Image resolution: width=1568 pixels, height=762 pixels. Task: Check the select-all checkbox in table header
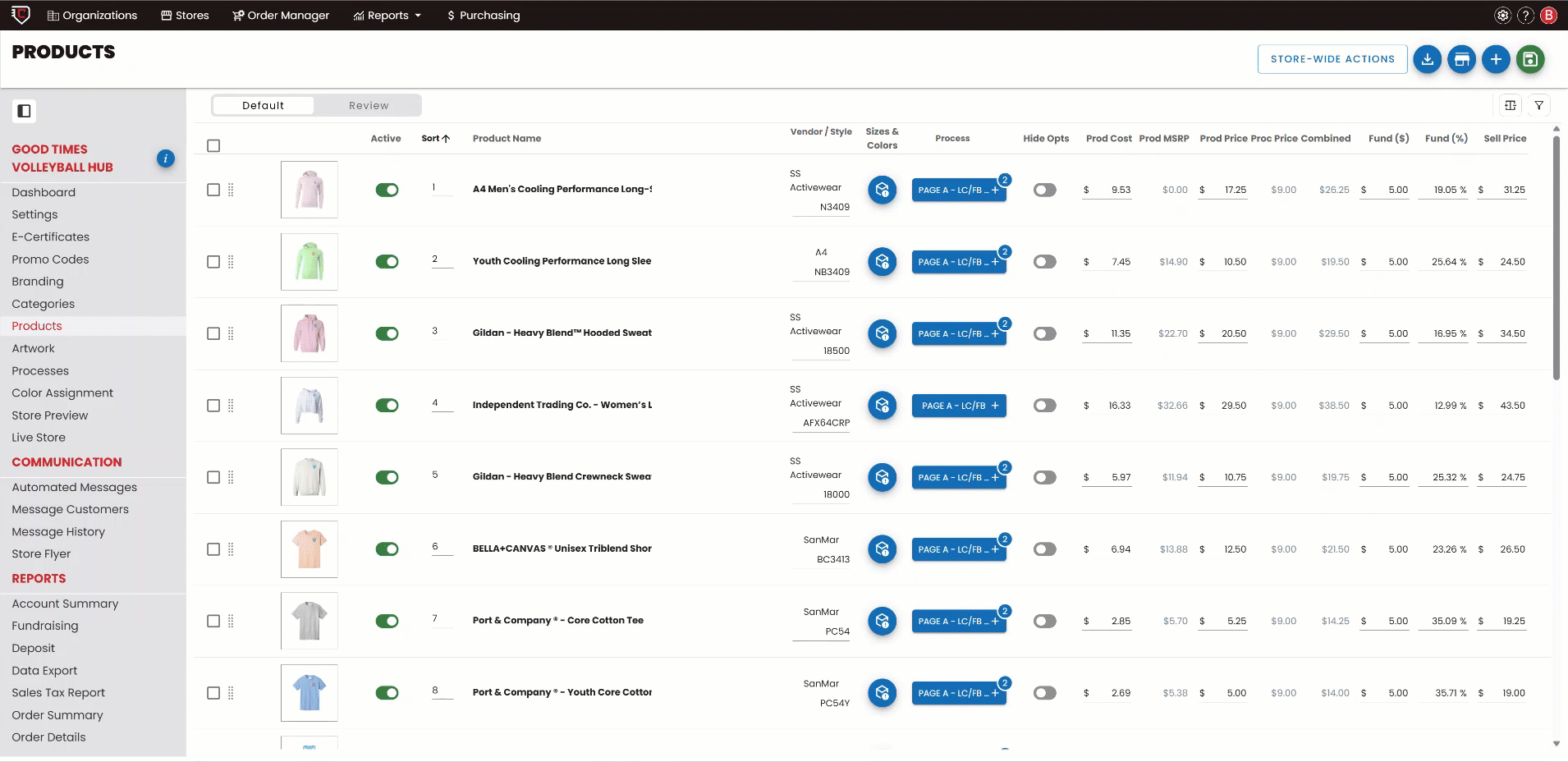pyautogui.click(x=213, y=146)
